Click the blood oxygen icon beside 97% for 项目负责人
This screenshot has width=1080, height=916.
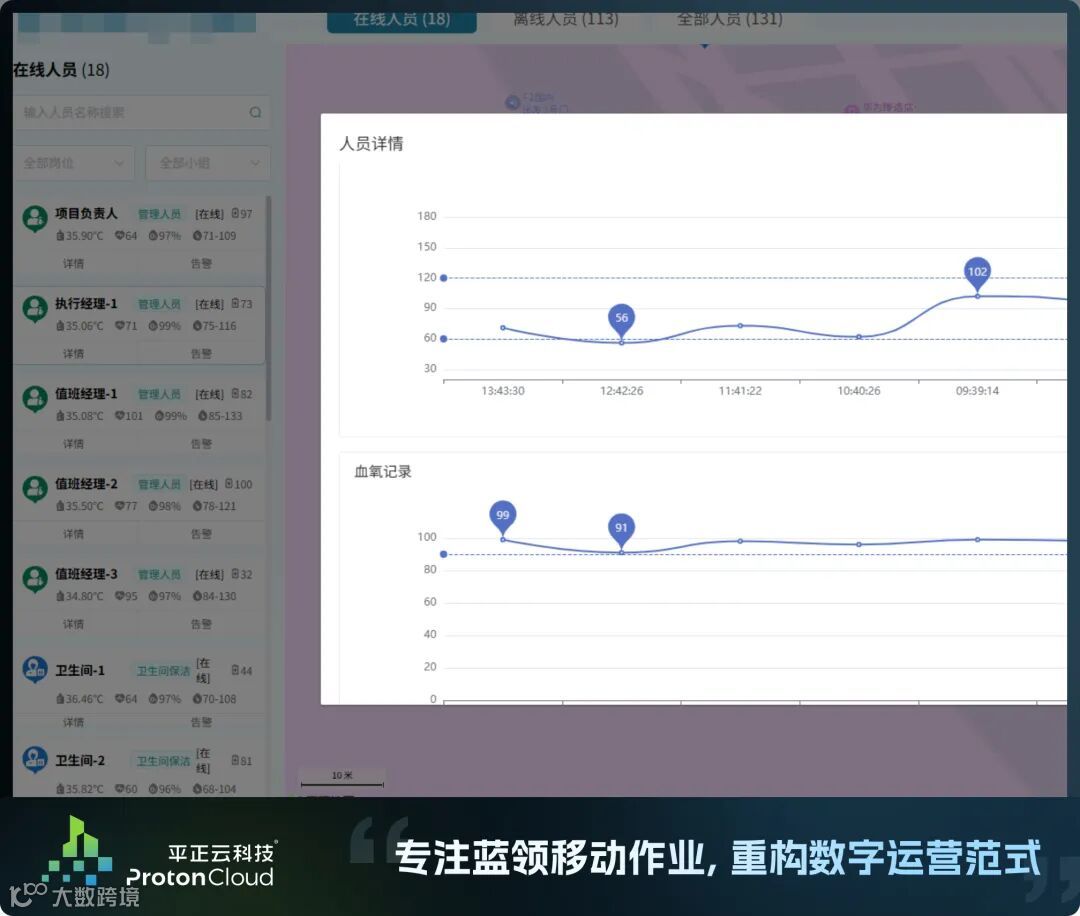[x=153, y=236]
